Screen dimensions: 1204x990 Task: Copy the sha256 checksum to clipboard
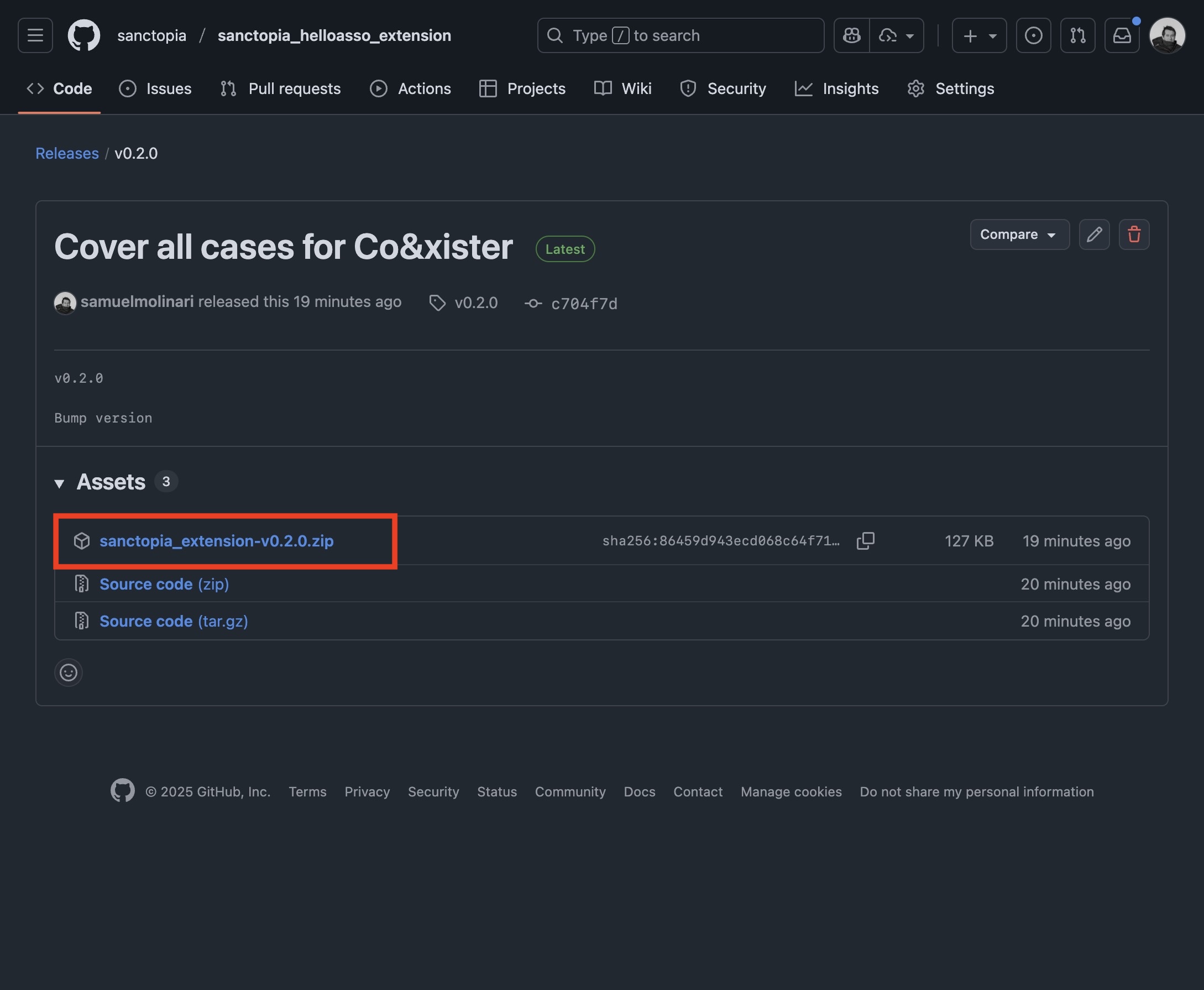(865, 540)
